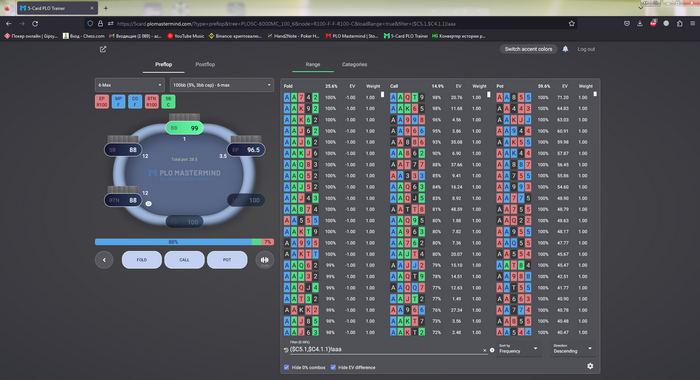Toggle Switch accent colors

528,49
